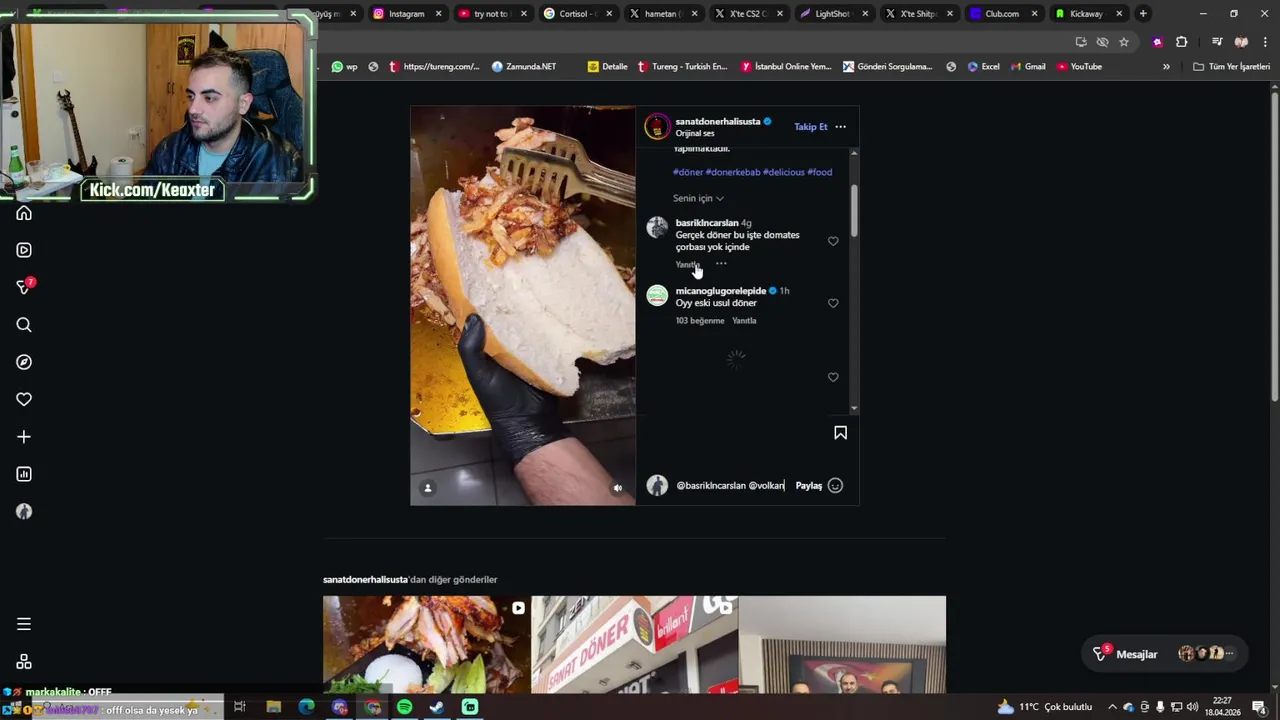The height and width of the screenshot is (720, 1280).
Task: Open a new browser tab
Action: [x=1143, y=14]
